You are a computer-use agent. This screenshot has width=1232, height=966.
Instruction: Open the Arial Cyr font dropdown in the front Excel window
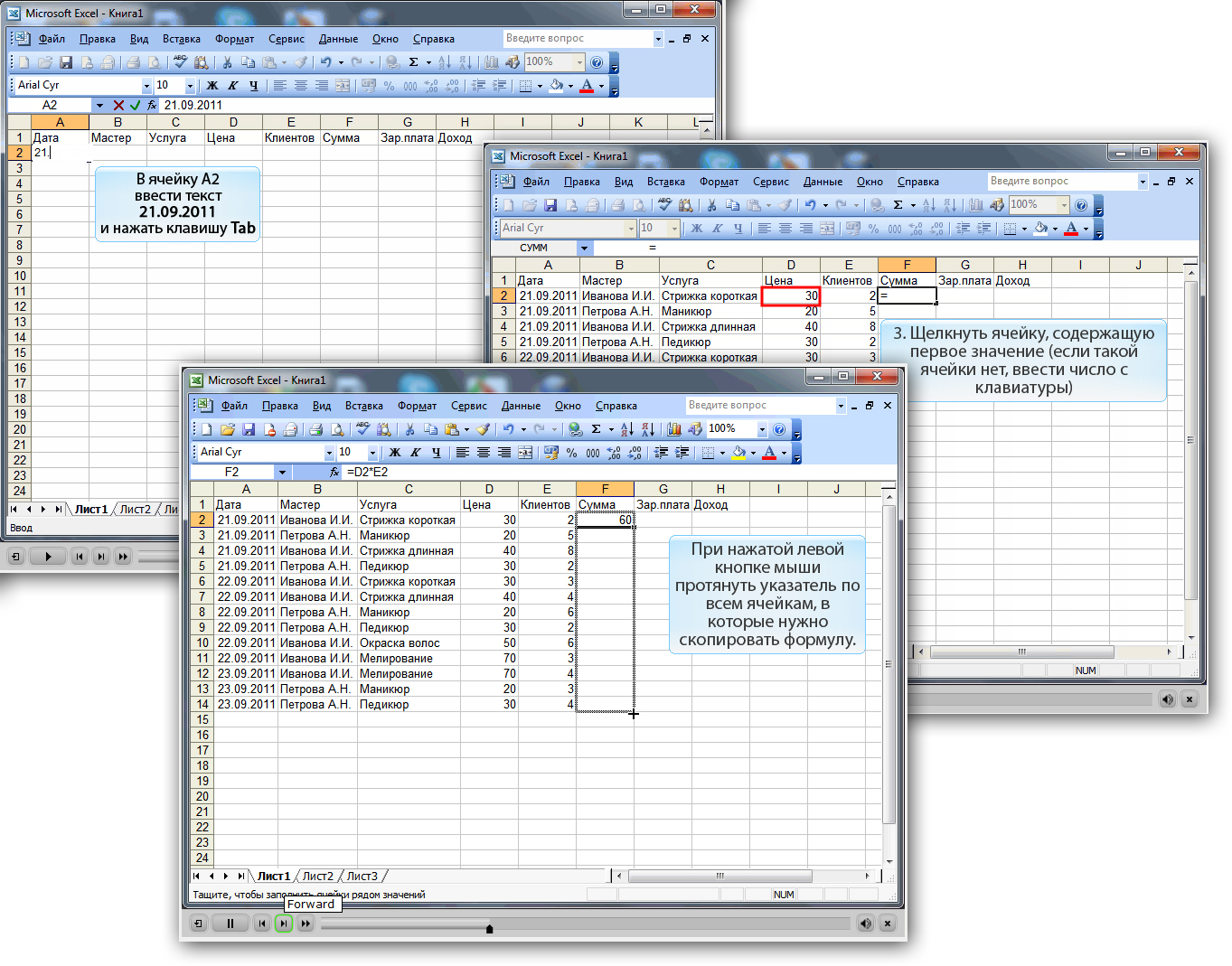tap(329, 453)
